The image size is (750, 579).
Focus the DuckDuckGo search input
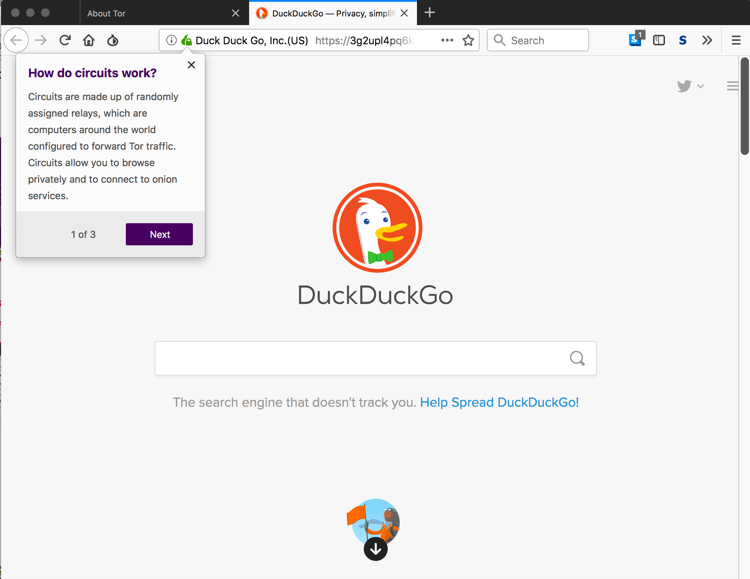[x=375, y=358]
